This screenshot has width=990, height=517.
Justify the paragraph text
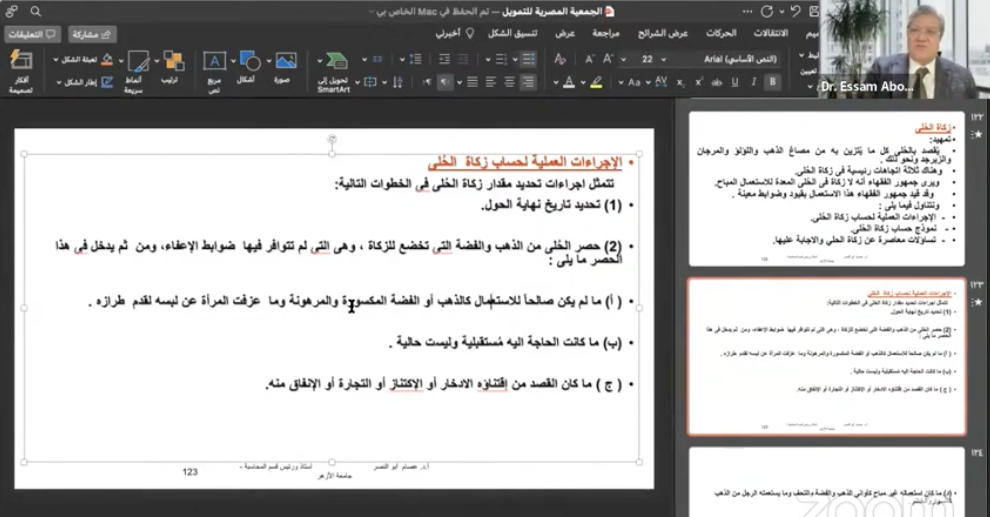[x=472, y=82]
